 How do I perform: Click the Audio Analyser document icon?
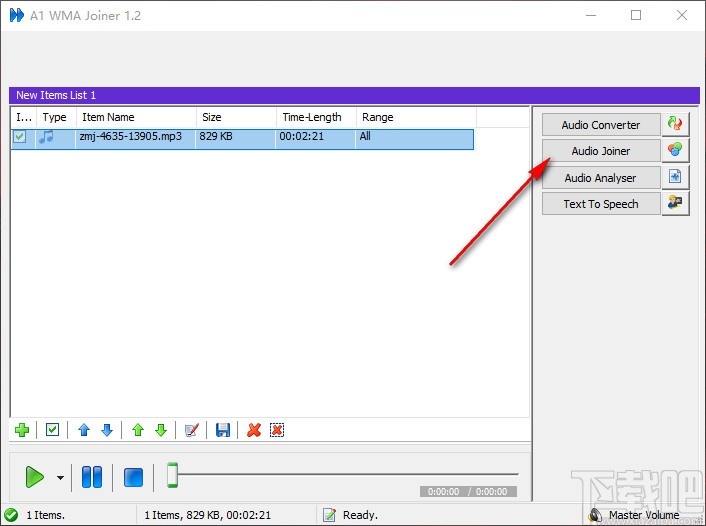click(675, 177)
